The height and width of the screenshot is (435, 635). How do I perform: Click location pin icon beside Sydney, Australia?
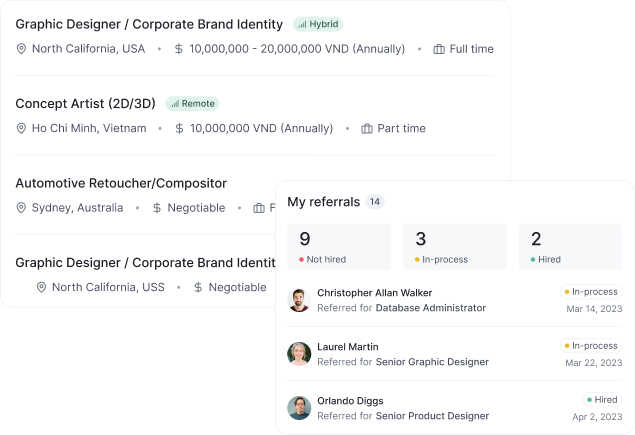pyautogui.click(x=22, y=208)
